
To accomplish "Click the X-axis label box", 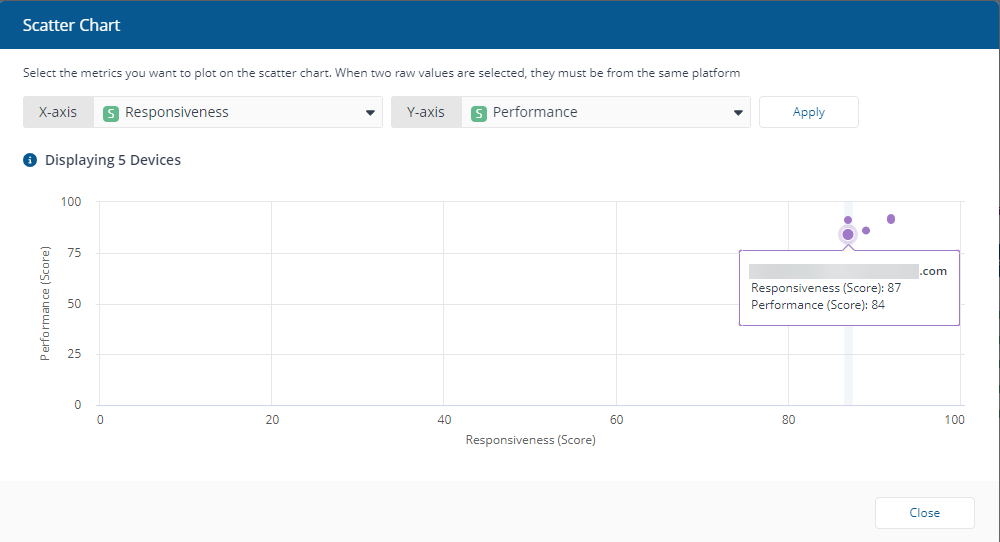I will point(58,112).
